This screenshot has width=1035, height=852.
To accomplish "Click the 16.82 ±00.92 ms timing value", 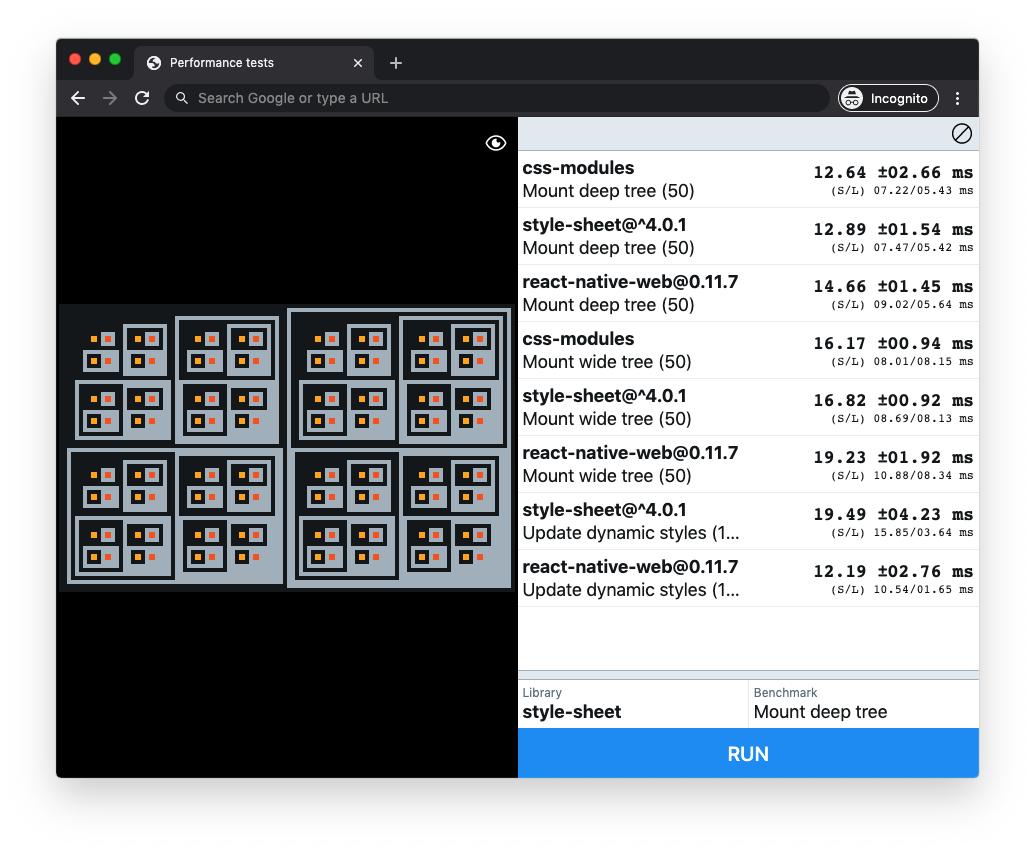I will click(x=893, y=400).
